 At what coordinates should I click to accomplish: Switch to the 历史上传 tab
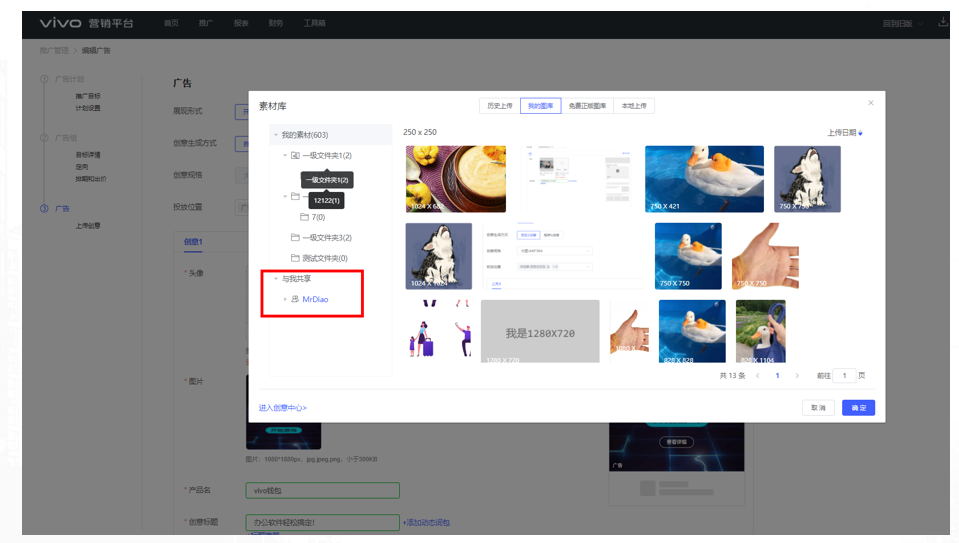click(x=499, y=105)
